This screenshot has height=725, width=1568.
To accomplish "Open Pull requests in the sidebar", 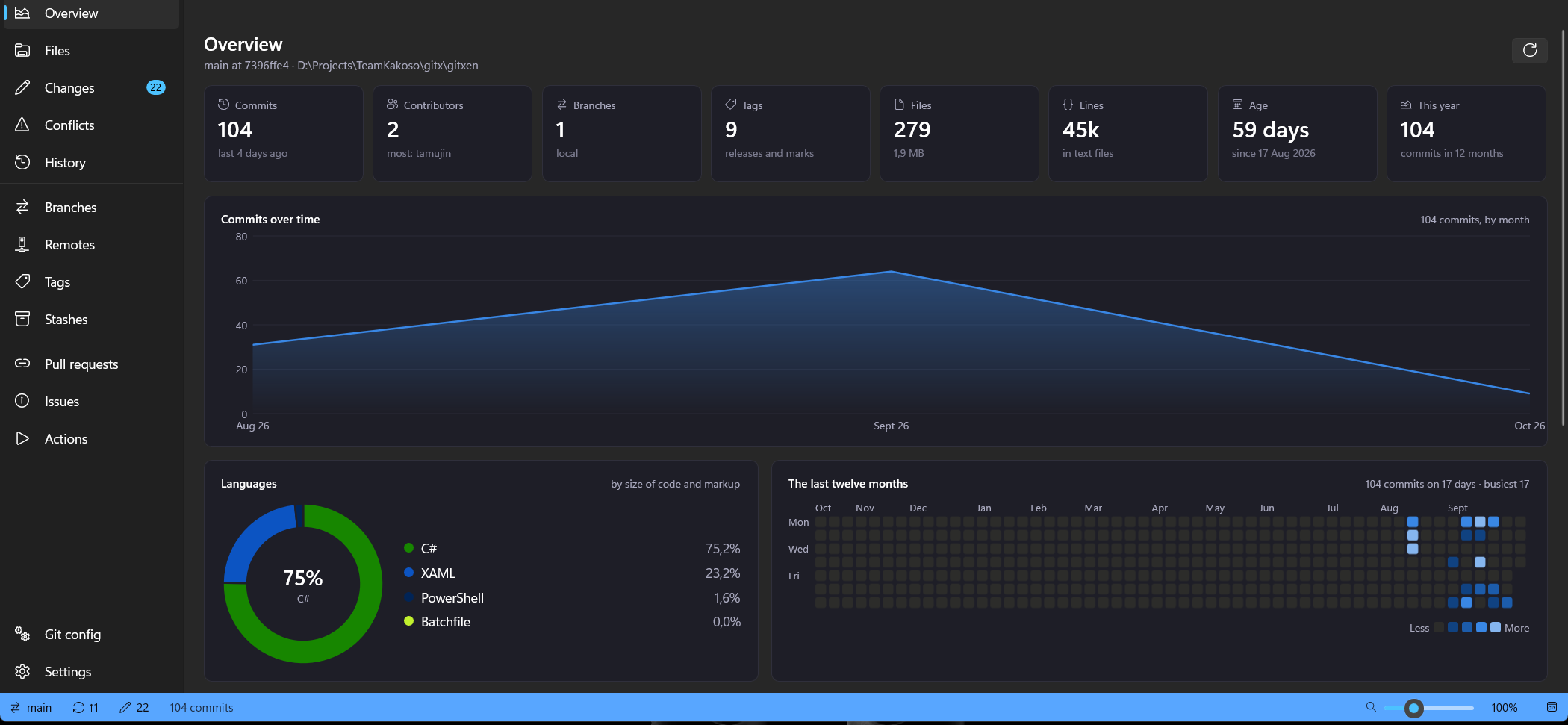I will (x=91, y=364).
